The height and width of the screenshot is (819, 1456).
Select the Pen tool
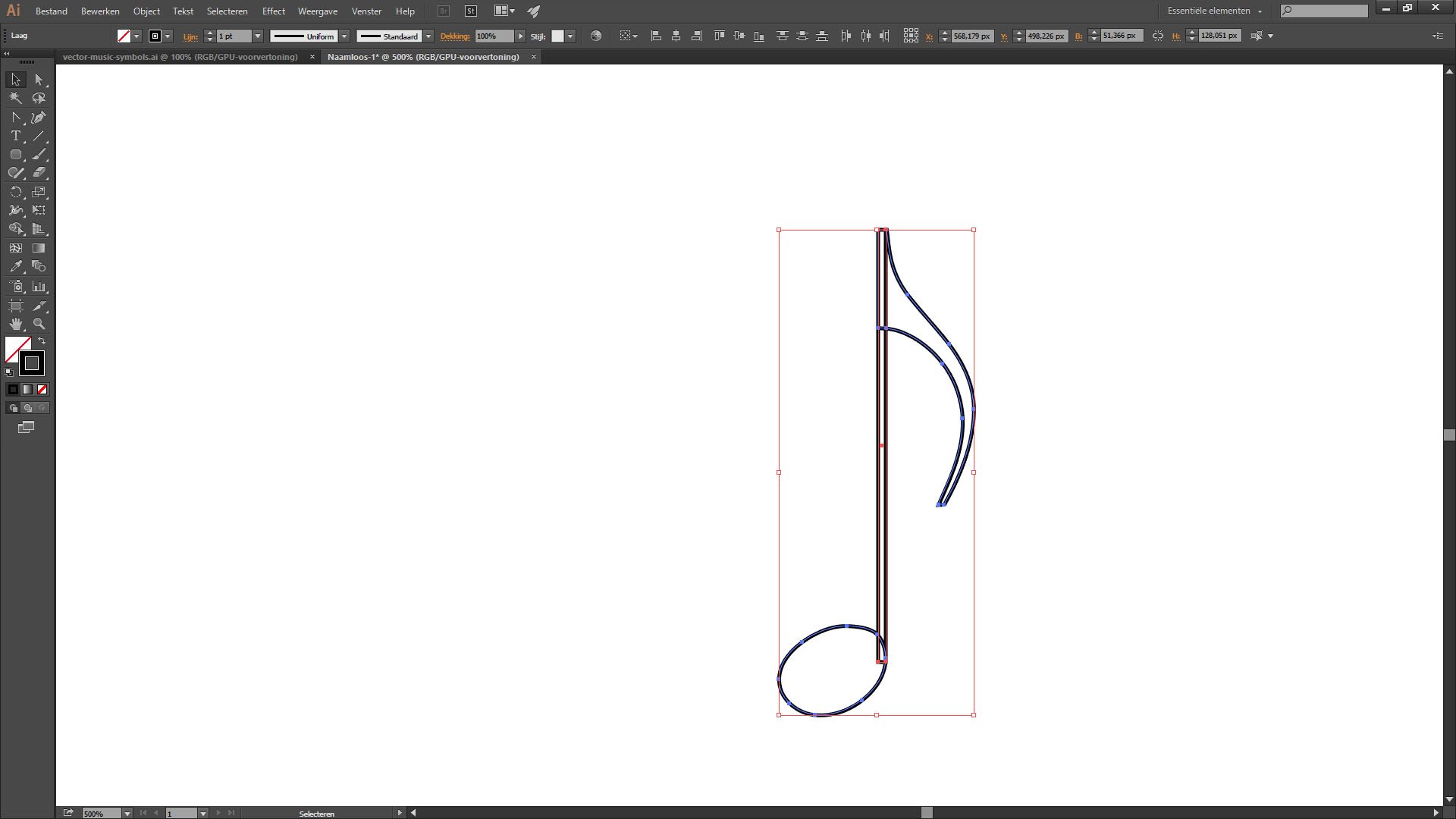pyautogui.click(x=39, y=118)
